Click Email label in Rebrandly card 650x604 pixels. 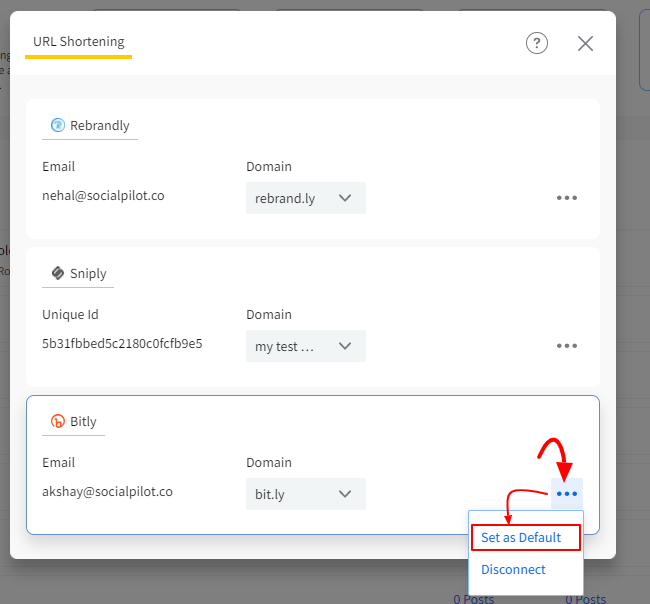click(x=58, y=166)
